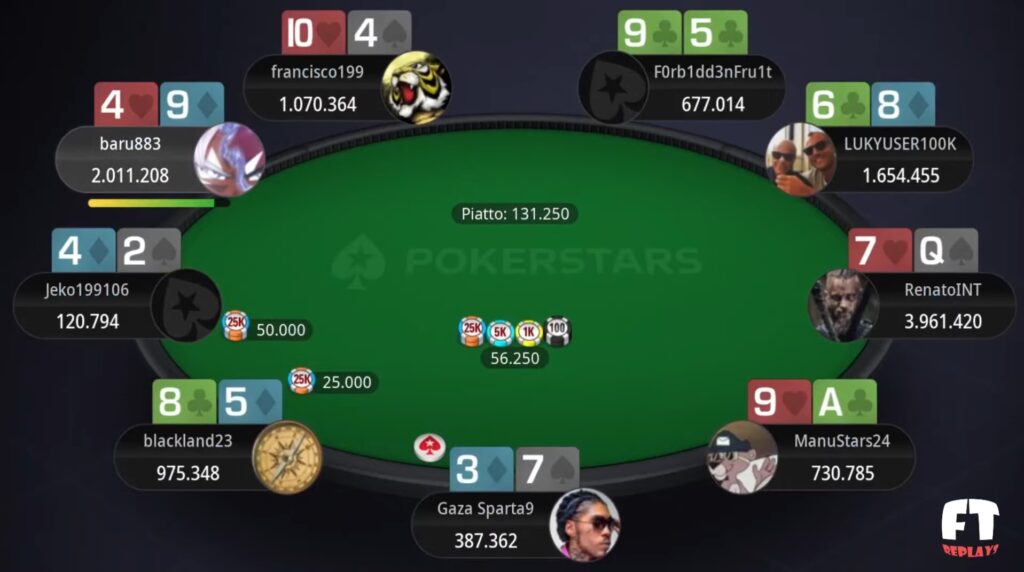Click blackland23's compass avatar
Image resolution: width=1024 pixels, height=572 pixels.
287,458
